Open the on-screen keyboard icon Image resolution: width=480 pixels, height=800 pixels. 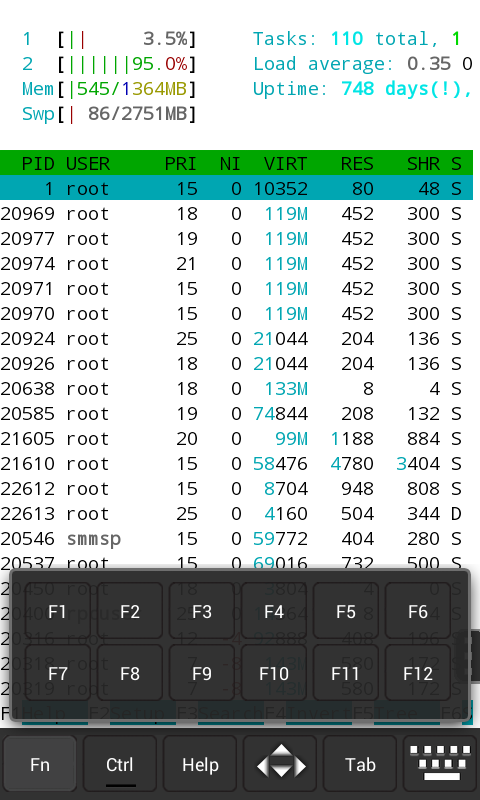coord(441,764)
